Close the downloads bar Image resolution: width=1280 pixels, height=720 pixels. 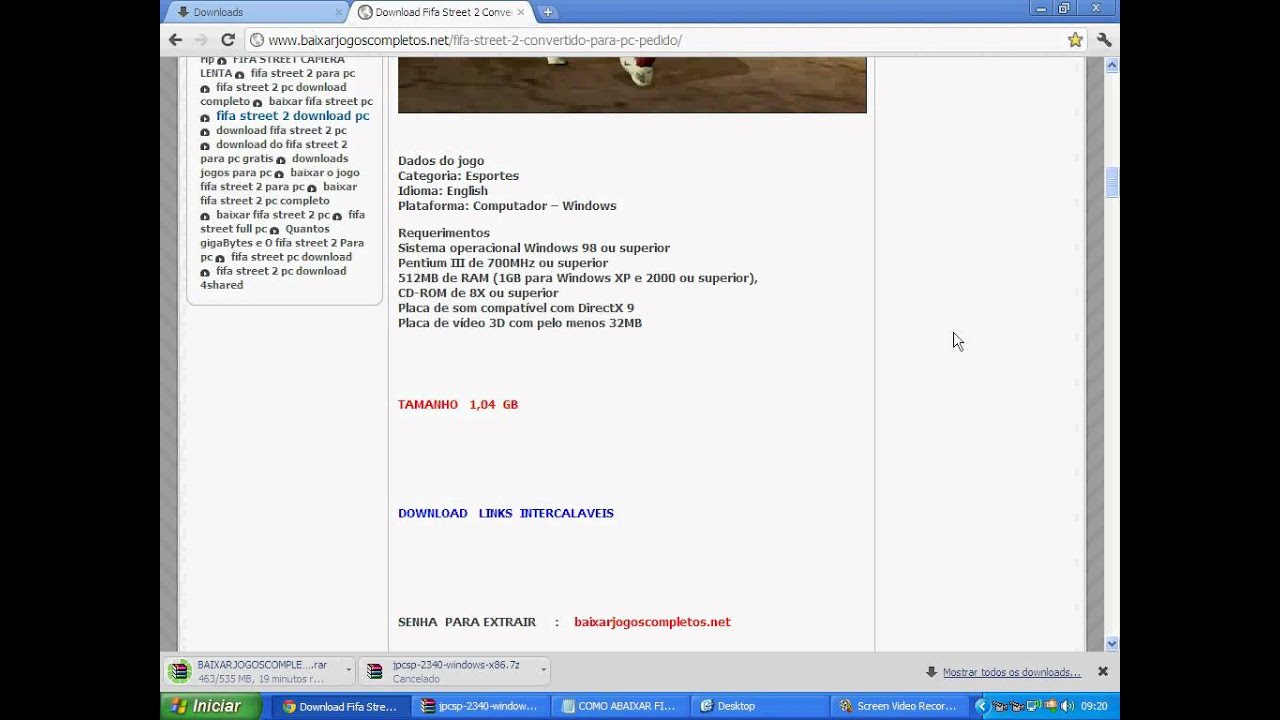click(1103, 672)
